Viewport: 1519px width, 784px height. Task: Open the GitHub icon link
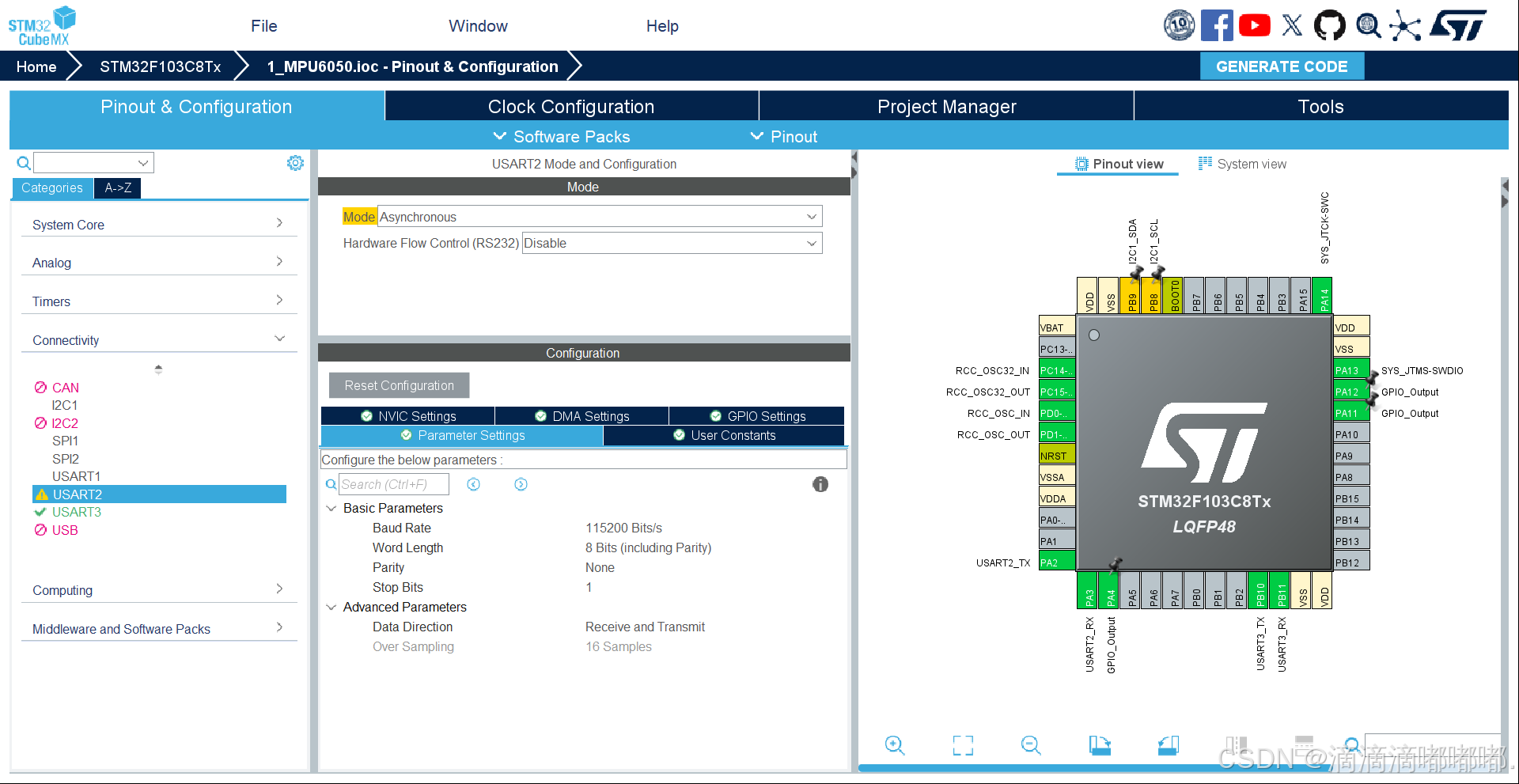[1330, 25]
